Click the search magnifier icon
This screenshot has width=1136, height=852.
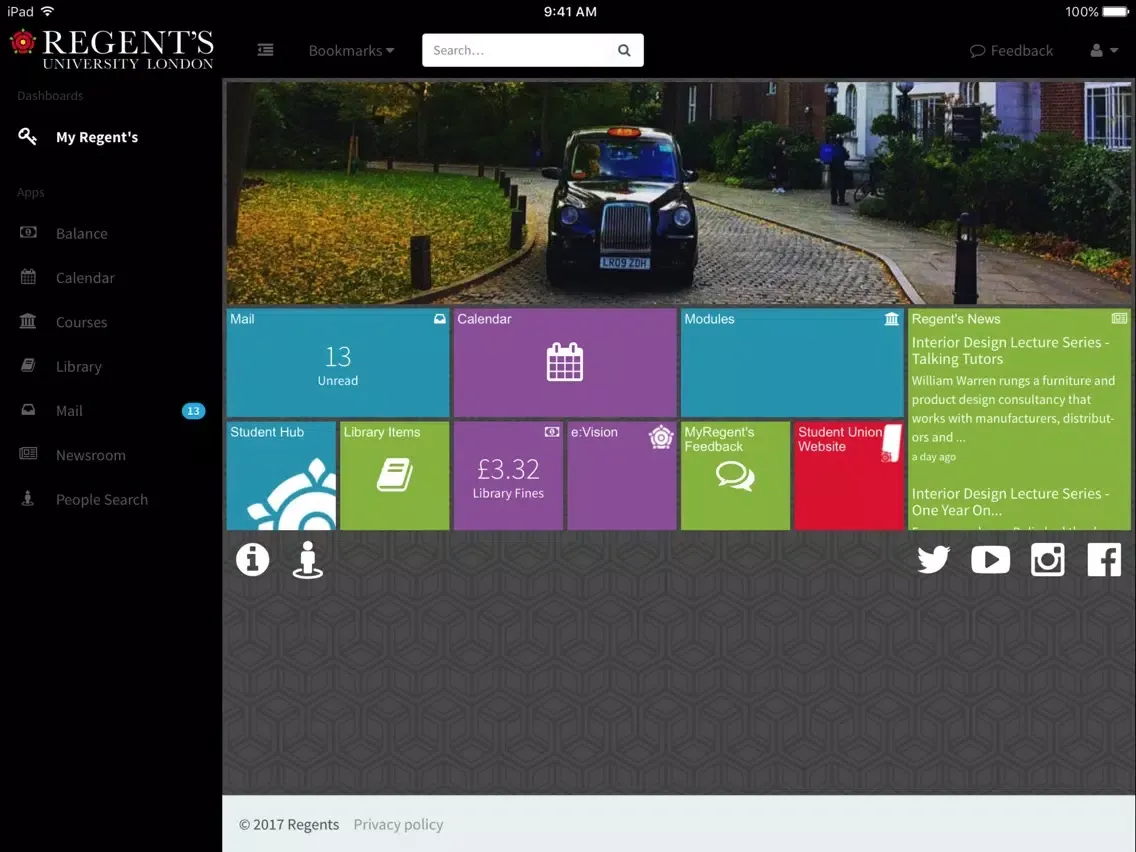point(624,50)
